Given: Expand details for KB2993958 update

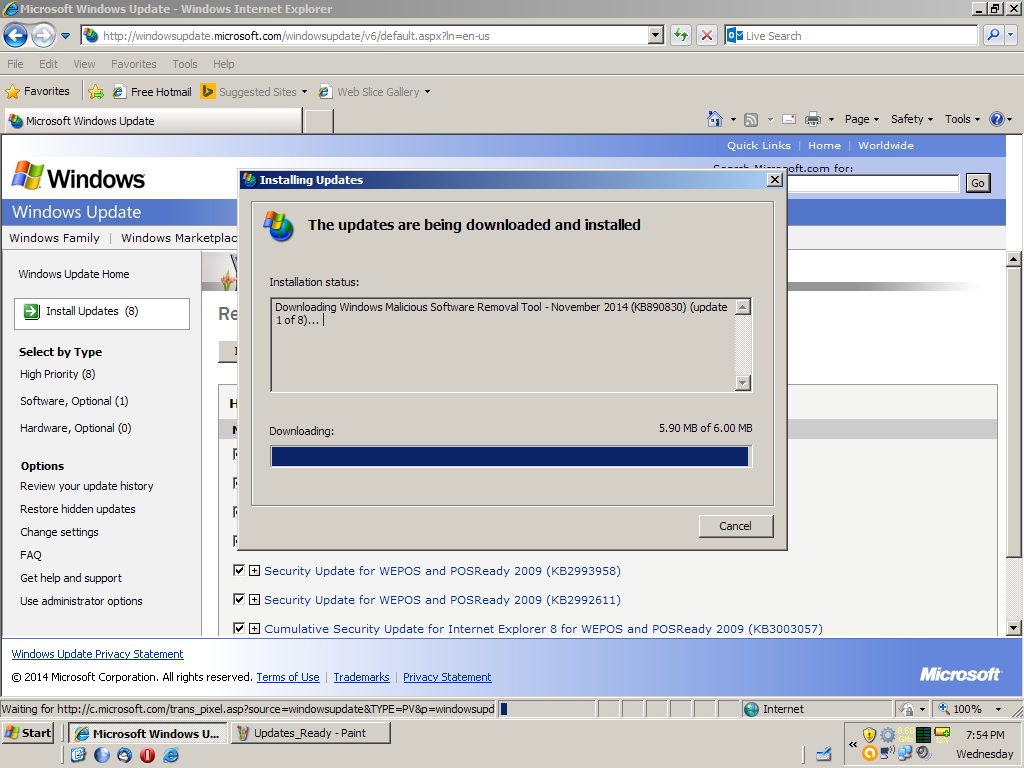Looking at the screenshot, I should point(255,571).
